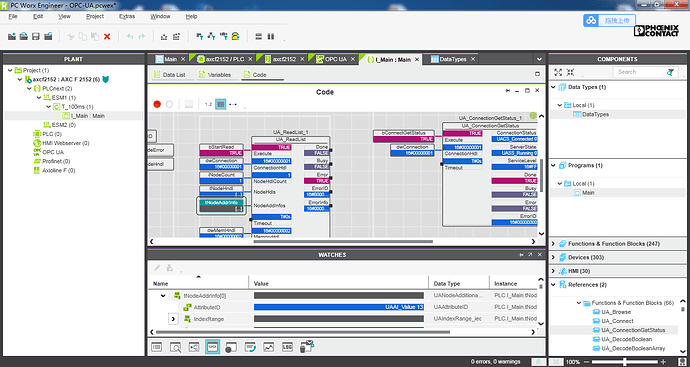The image size is (690, 367).
Task: Expand the HMI (30) section
Action: [554, 271]
